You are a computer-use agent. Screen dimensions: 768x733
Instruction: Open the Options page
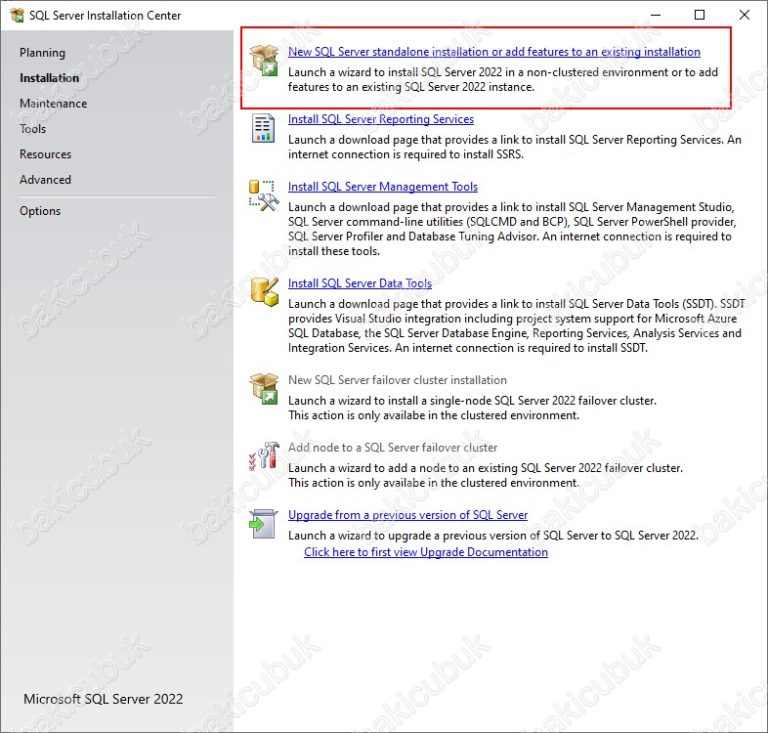click(x=40, y=211)
